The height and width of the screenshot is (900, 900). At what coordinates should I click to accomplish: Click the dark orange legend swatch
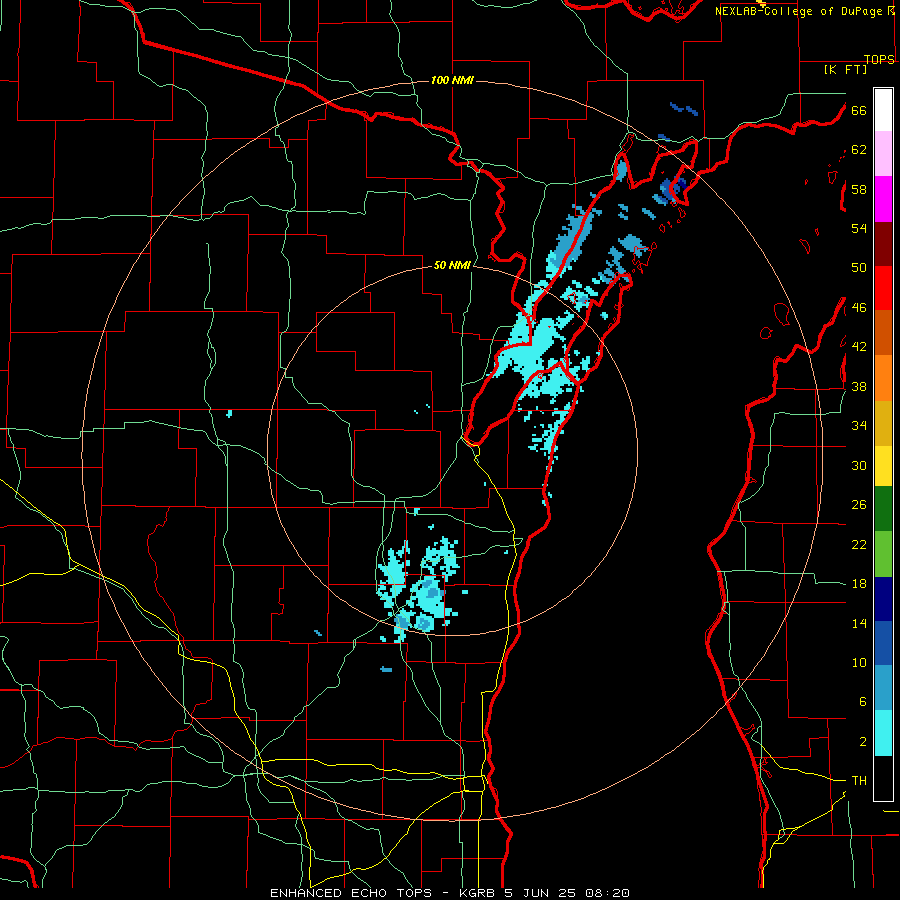(883, 333)
